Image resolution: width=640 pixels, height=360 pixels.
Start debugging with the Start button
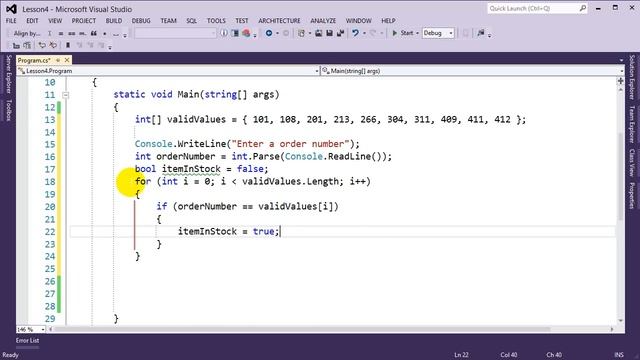[403, 33]
